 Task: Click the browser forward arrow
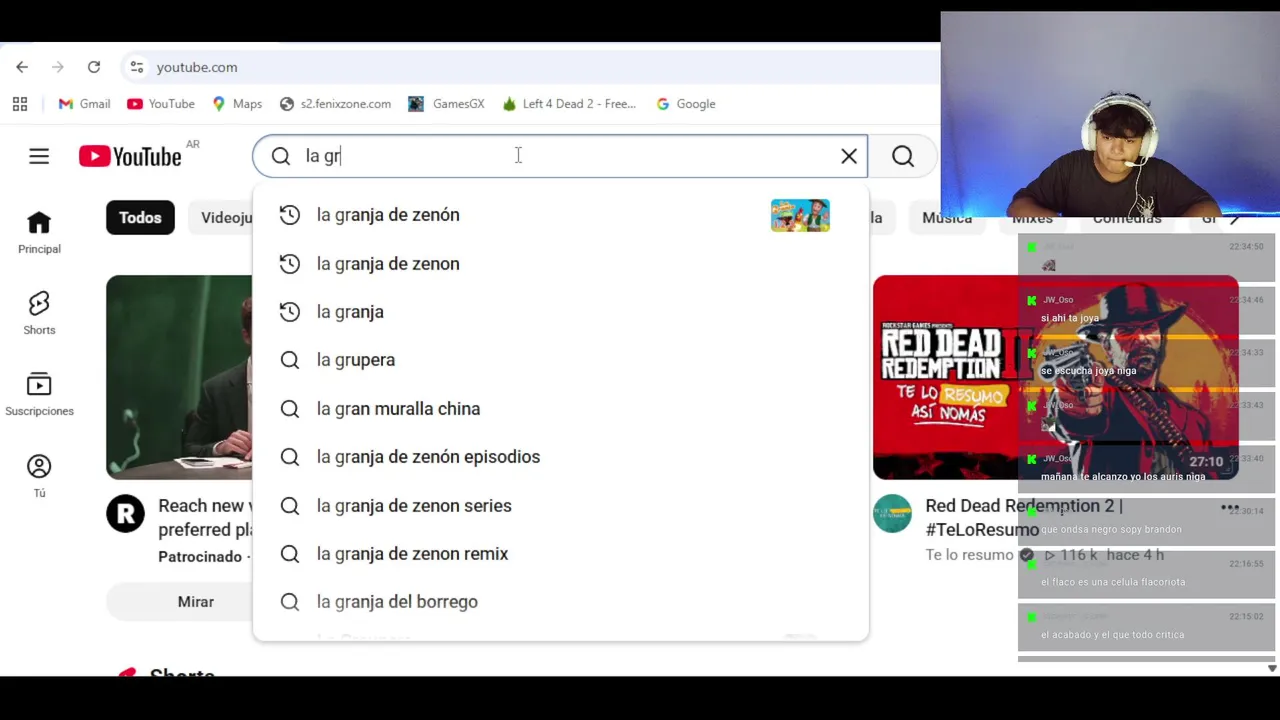(x=58, y=67)
